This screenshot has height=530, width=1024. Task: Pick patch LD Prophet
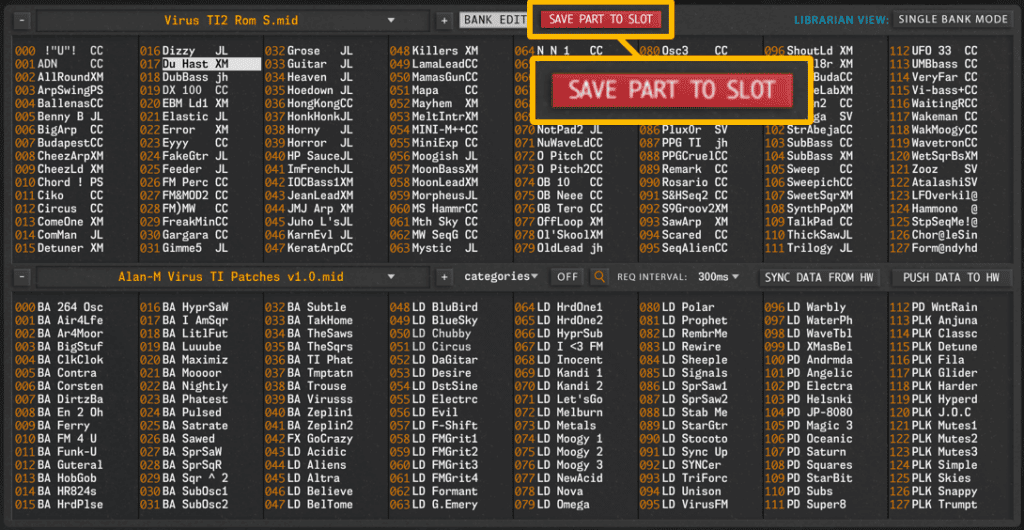tap(684, 320)
